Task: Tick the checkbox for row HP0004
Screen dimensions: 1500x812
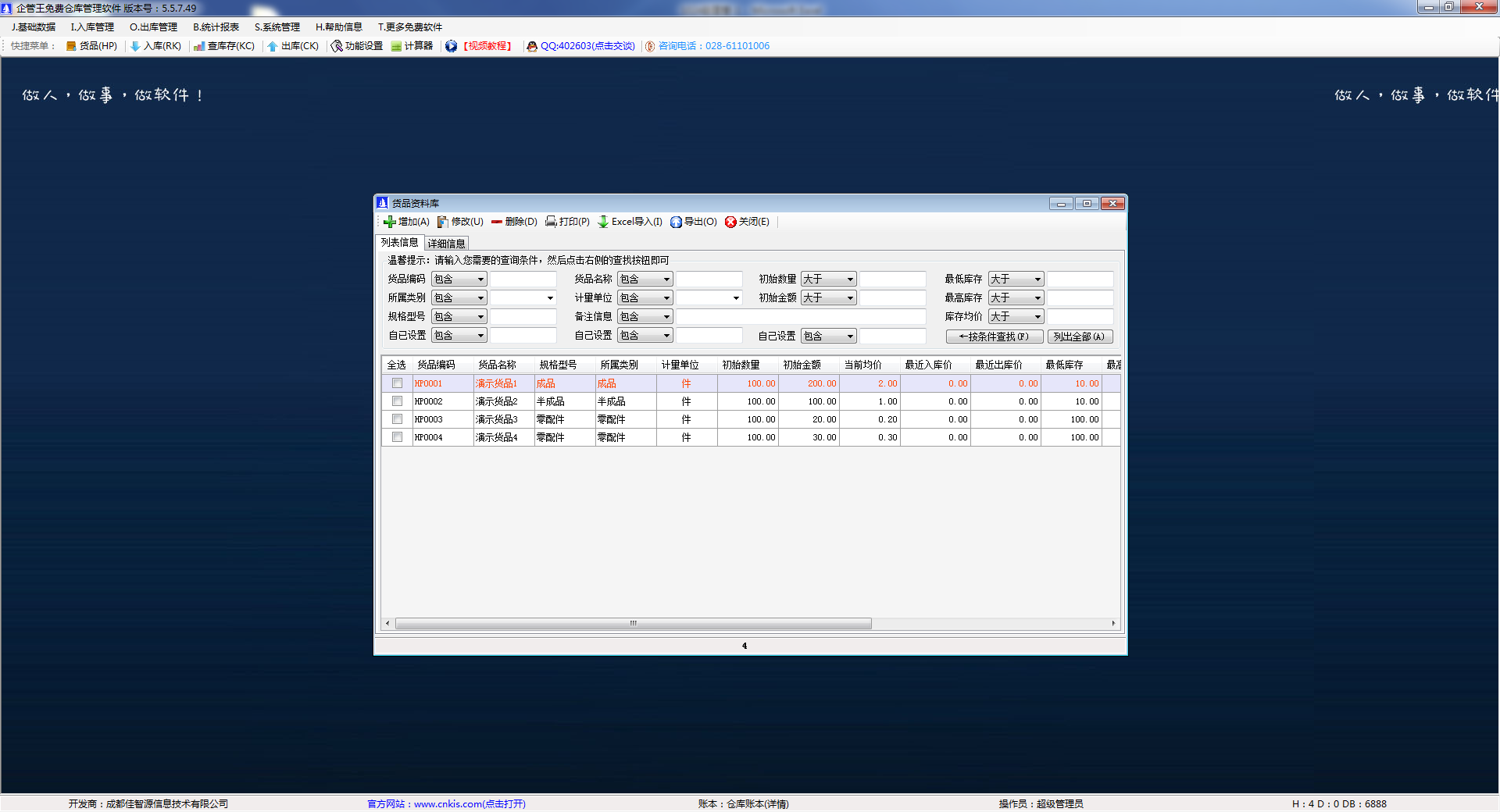Action: pos(397,437)
